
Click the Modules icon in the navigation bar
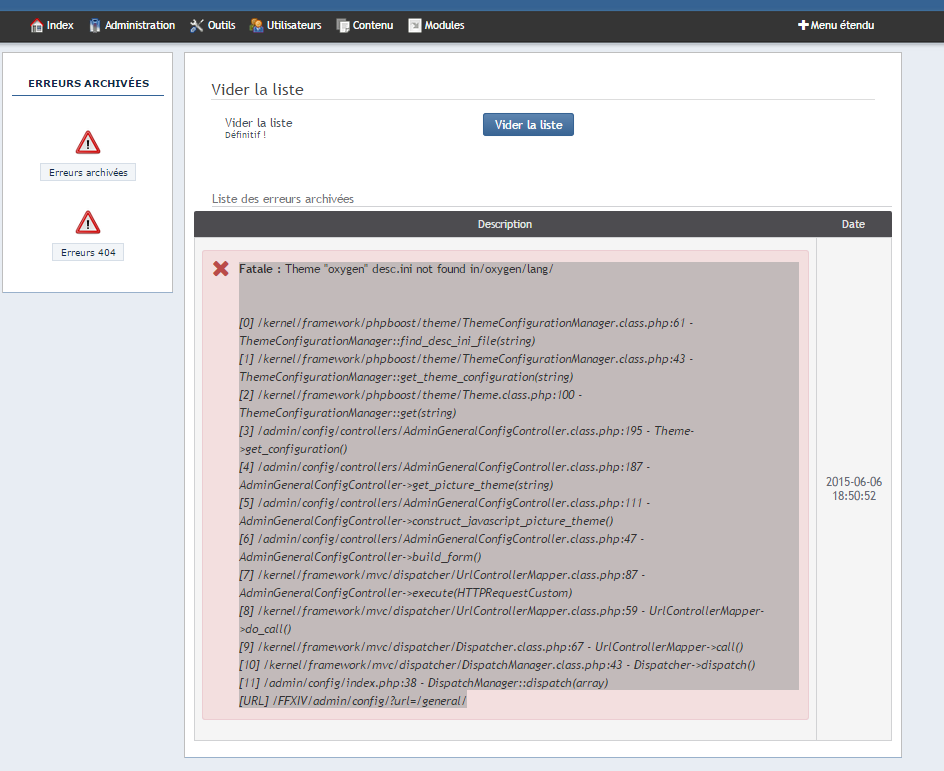(x=415, y=26)
